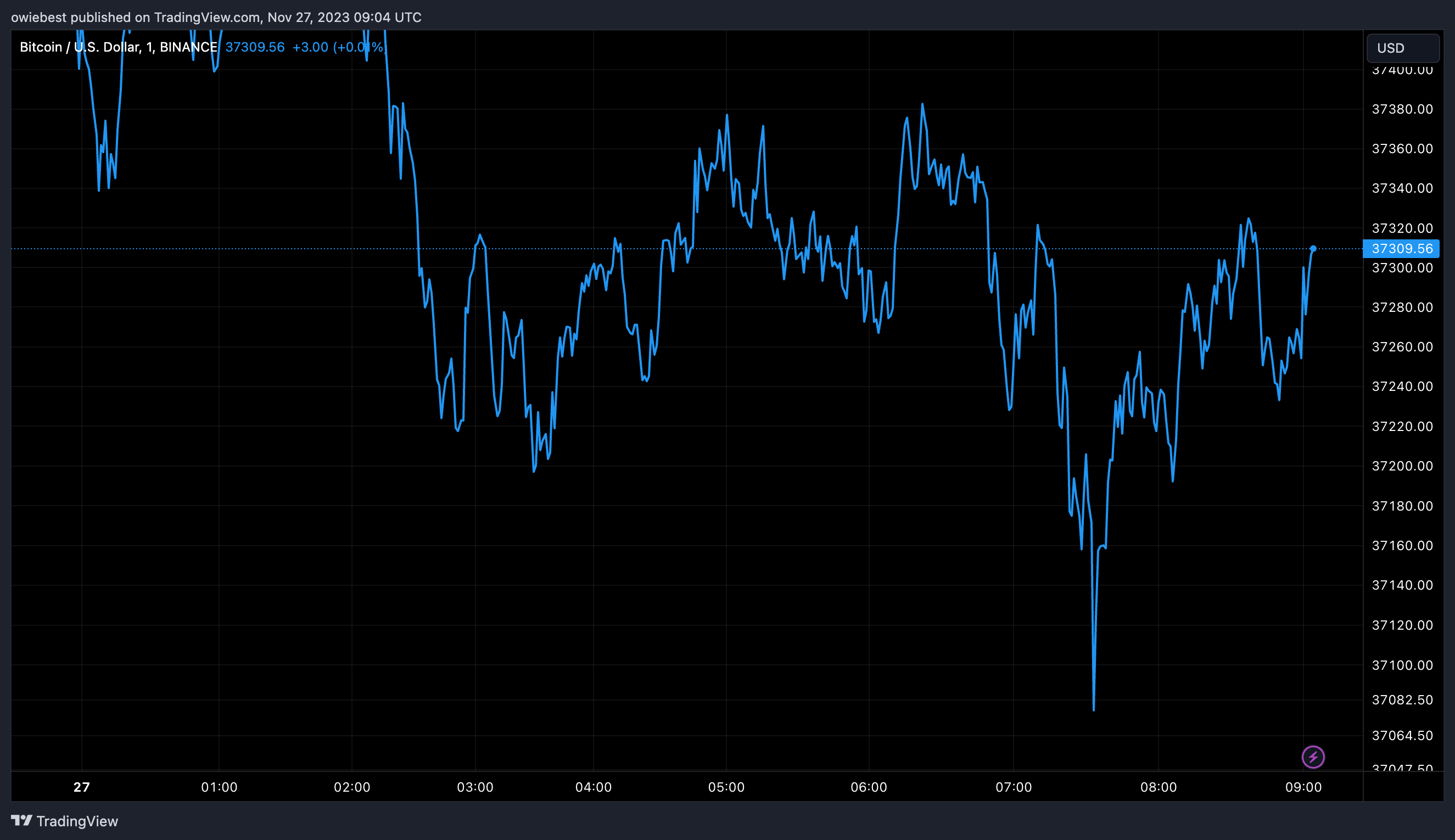Click the last price dot on the line
This screenshot has height=840, width=1455.
[1313, 249]
